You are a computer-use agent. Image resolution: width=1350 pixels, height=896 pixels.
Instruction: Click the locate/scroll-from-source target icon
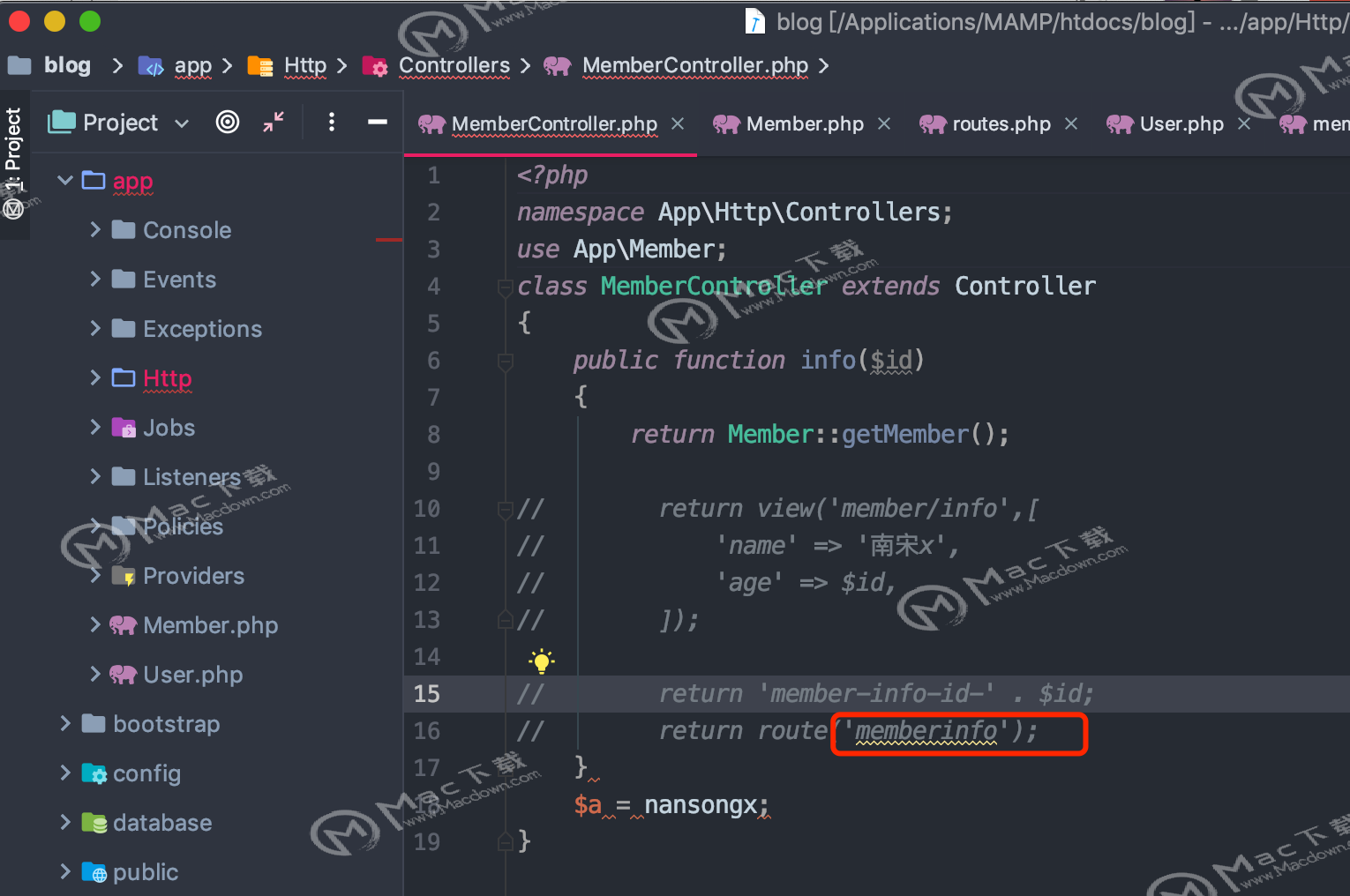coord(228,122)
